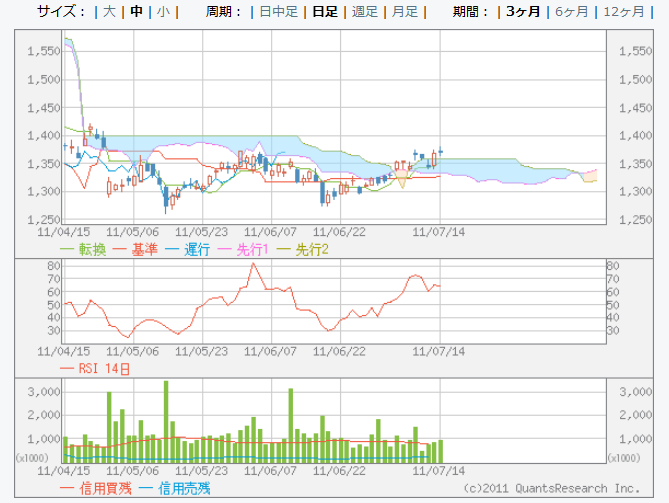The width and height of the screenshot is (669, 503).
Task: Change the interval to 週足 (weekly)
Action: [364, 12]
